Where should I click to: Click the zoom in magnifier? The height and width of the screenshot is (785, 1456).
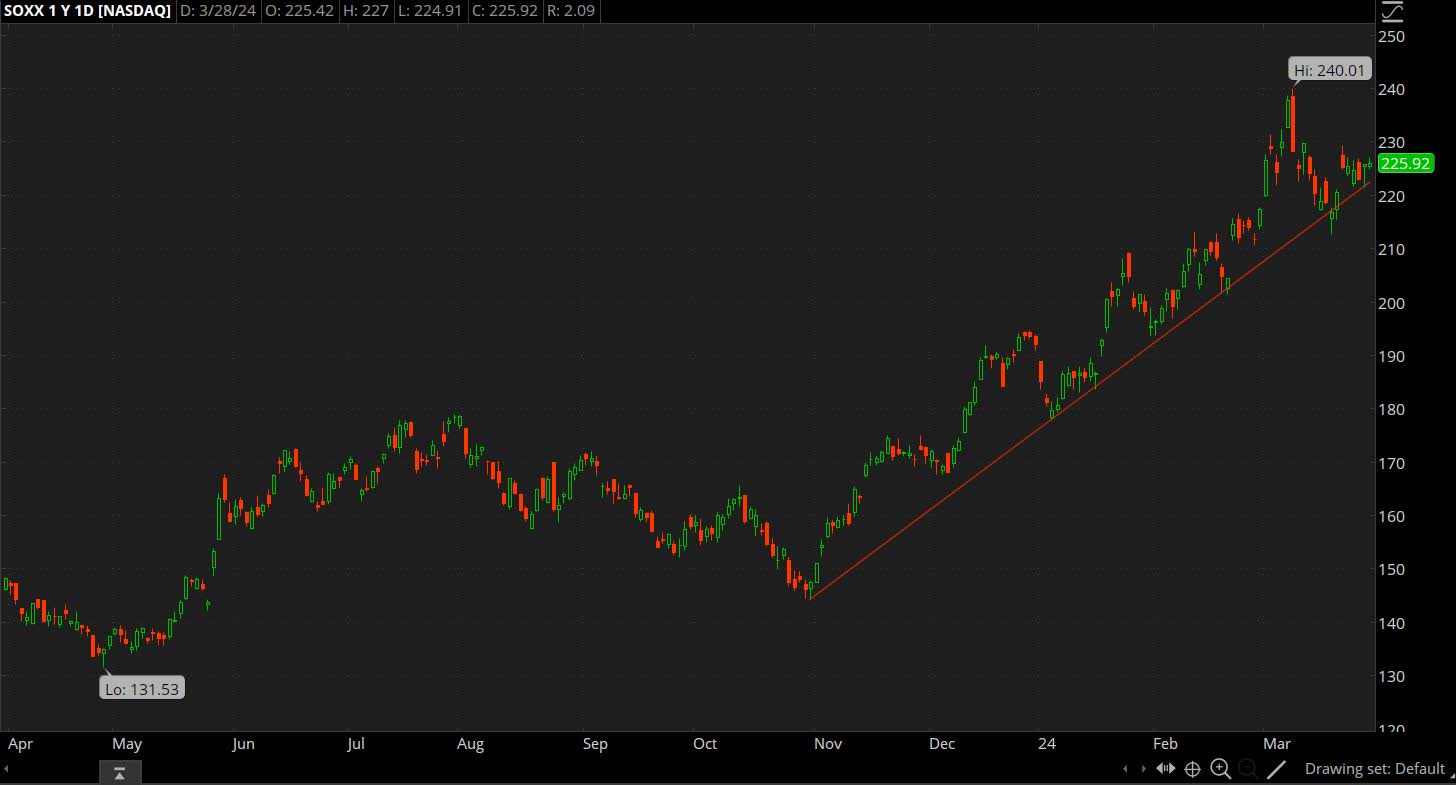point(1220,768)
